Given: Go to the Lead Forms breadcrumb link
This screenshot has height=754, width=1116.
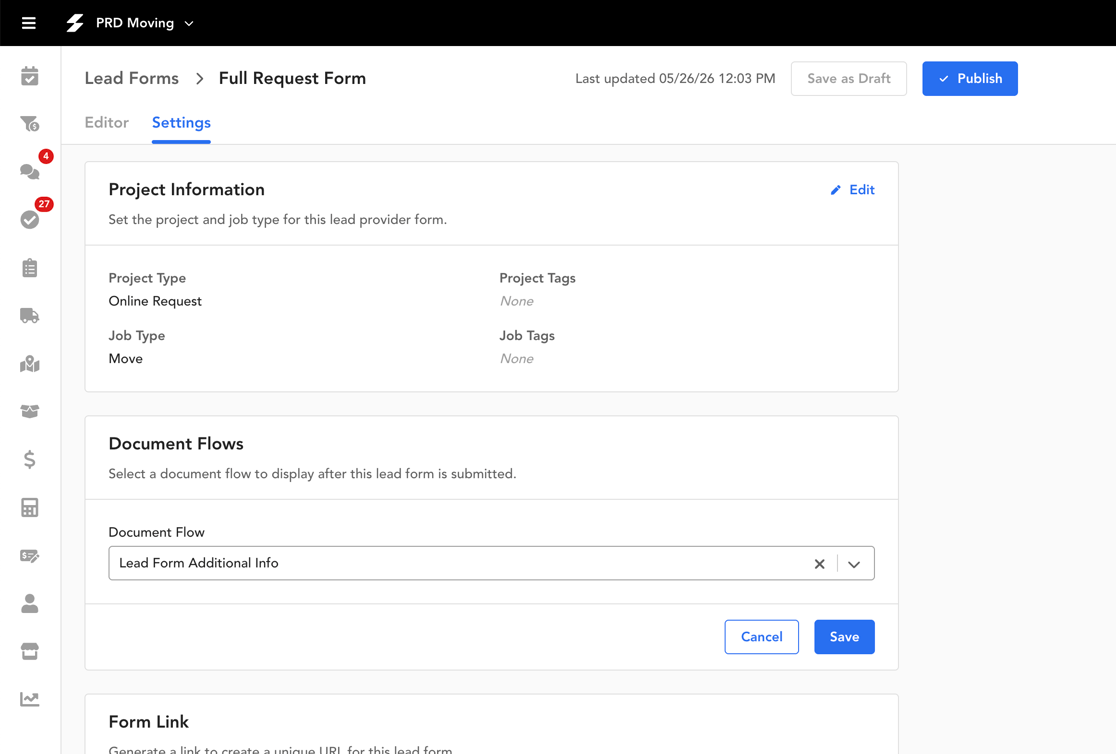Looking at the screenshot, I should (132, 78).
